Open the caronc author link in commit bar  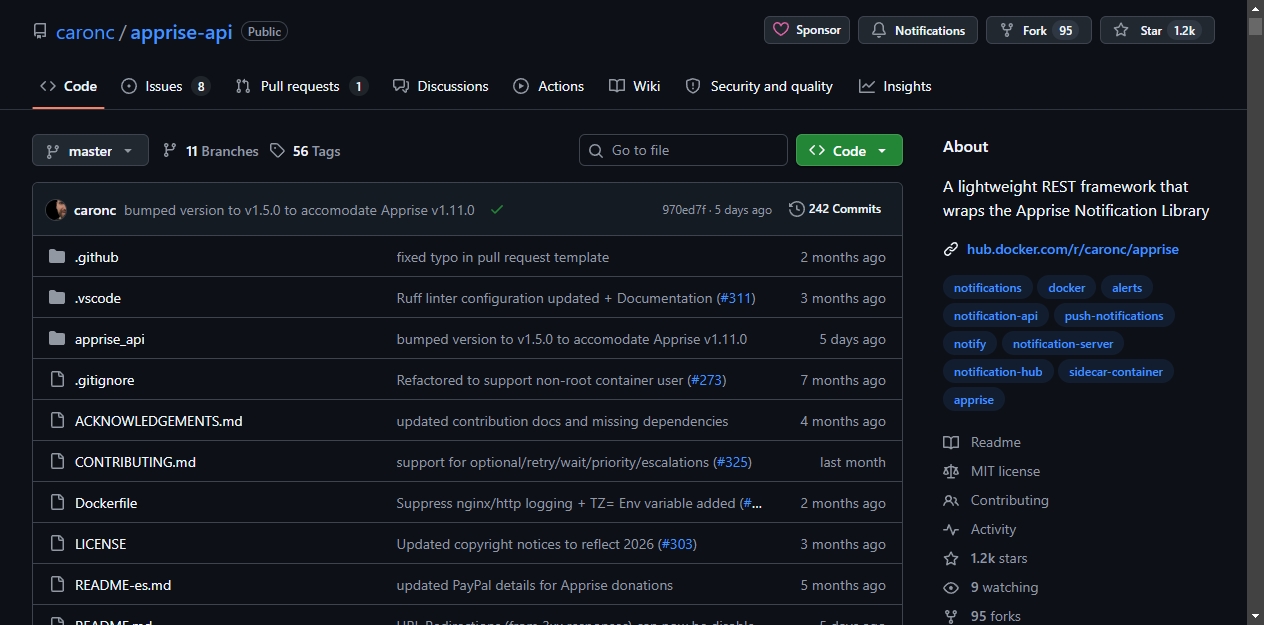pyautogui.click(x=95, y=210)
